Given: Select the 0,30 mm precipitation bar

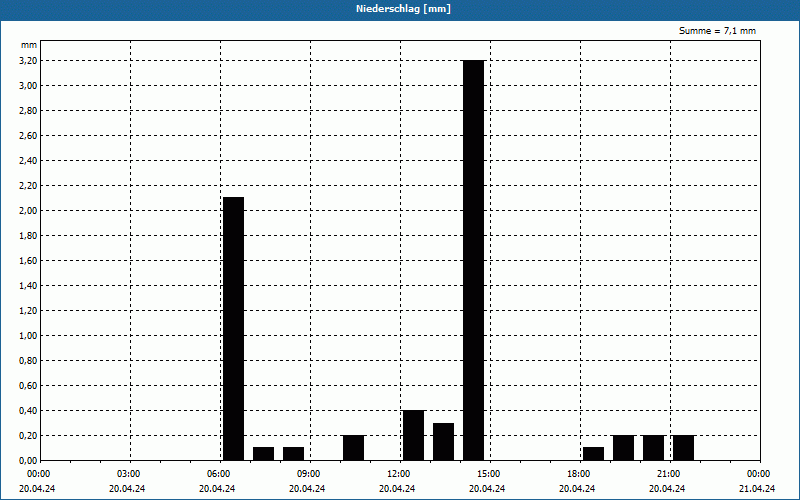Looking at the screenshot, I should (x=443, y=442).
